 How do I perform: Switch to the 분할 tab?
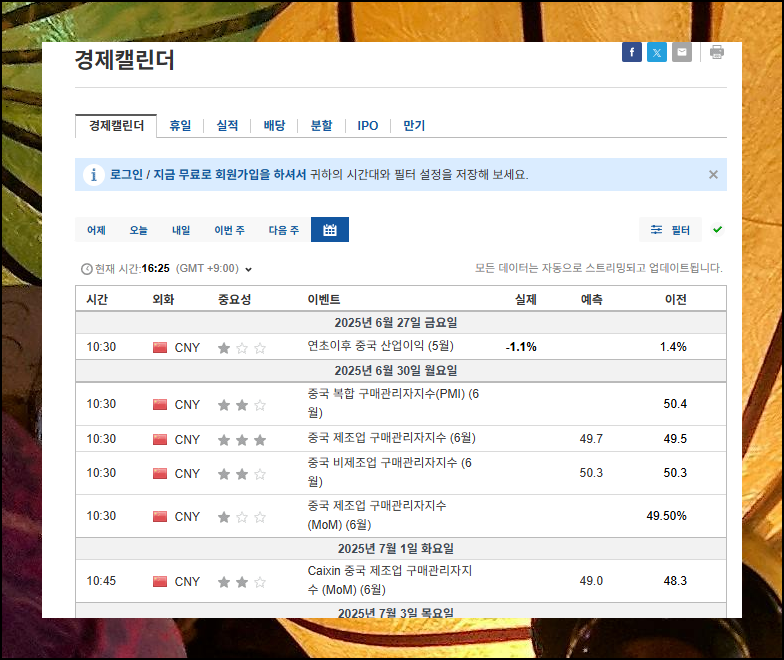pyautogui.click(x=321, y=126)
